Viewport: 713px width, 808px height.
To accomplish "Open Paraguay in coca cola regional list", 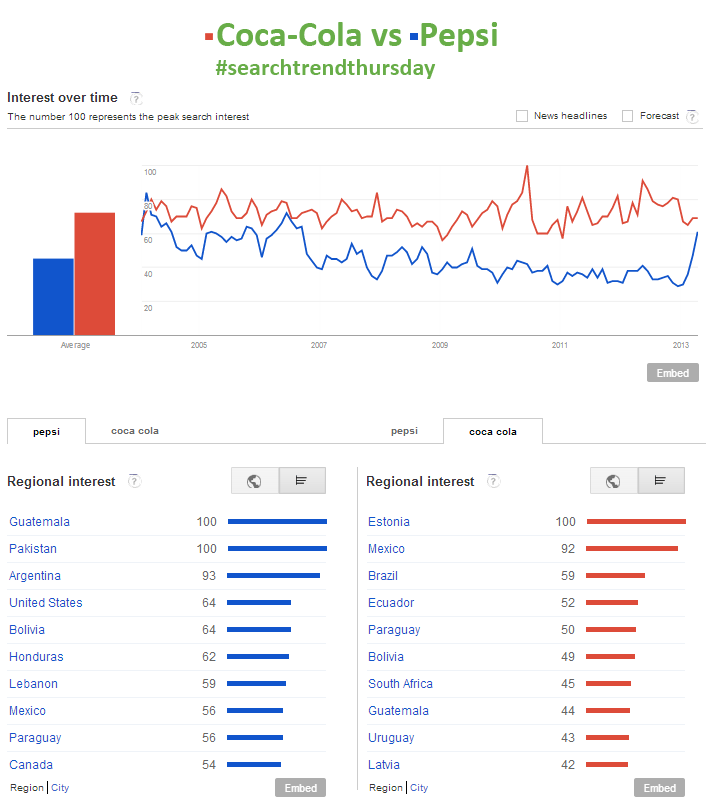I will click(394, 630).
